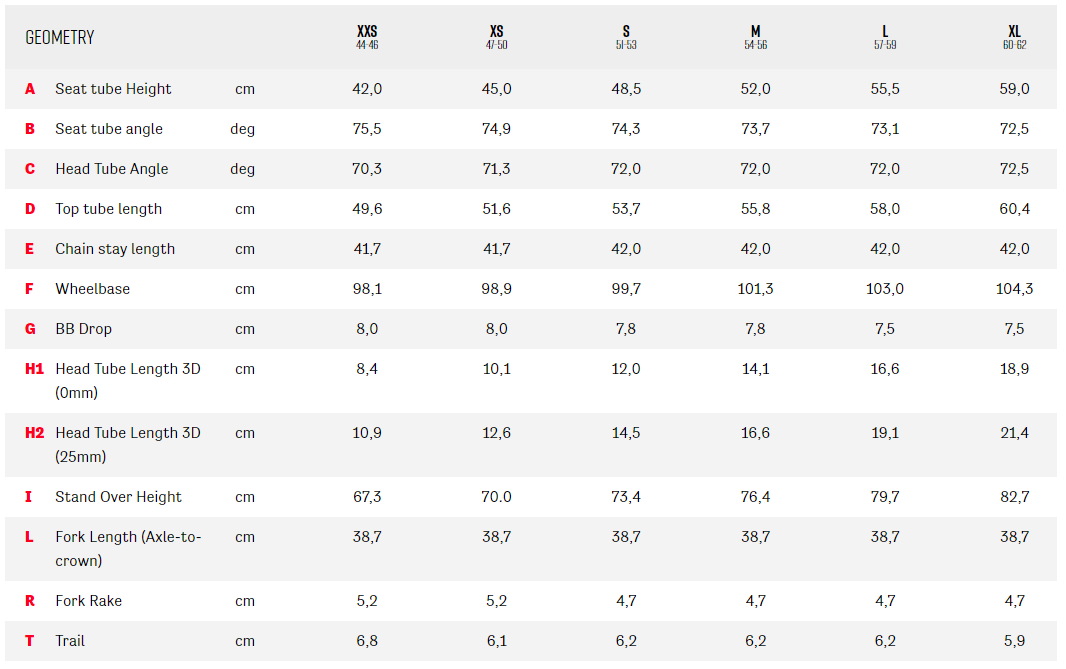Click the Stand Over Height label
Image resolution: width=1066 pixels, height=669 pixels.
(118, 497)
